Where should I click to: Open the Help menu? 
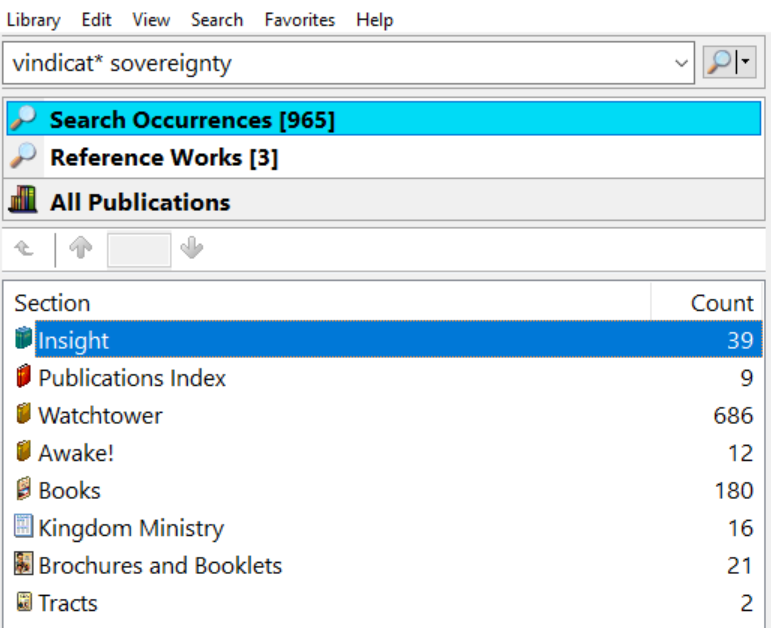tap(375, 20)
